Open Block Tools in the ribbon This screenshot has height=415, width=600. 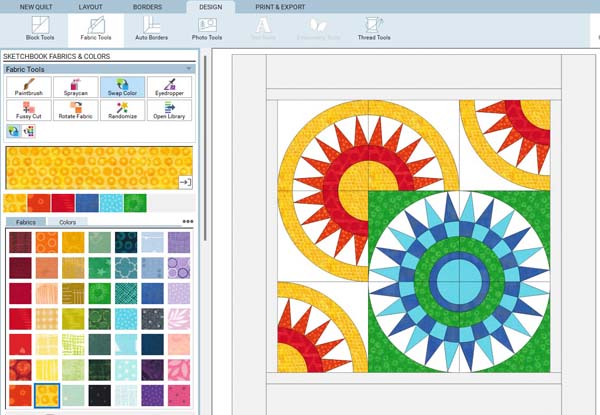click(40, 28)
